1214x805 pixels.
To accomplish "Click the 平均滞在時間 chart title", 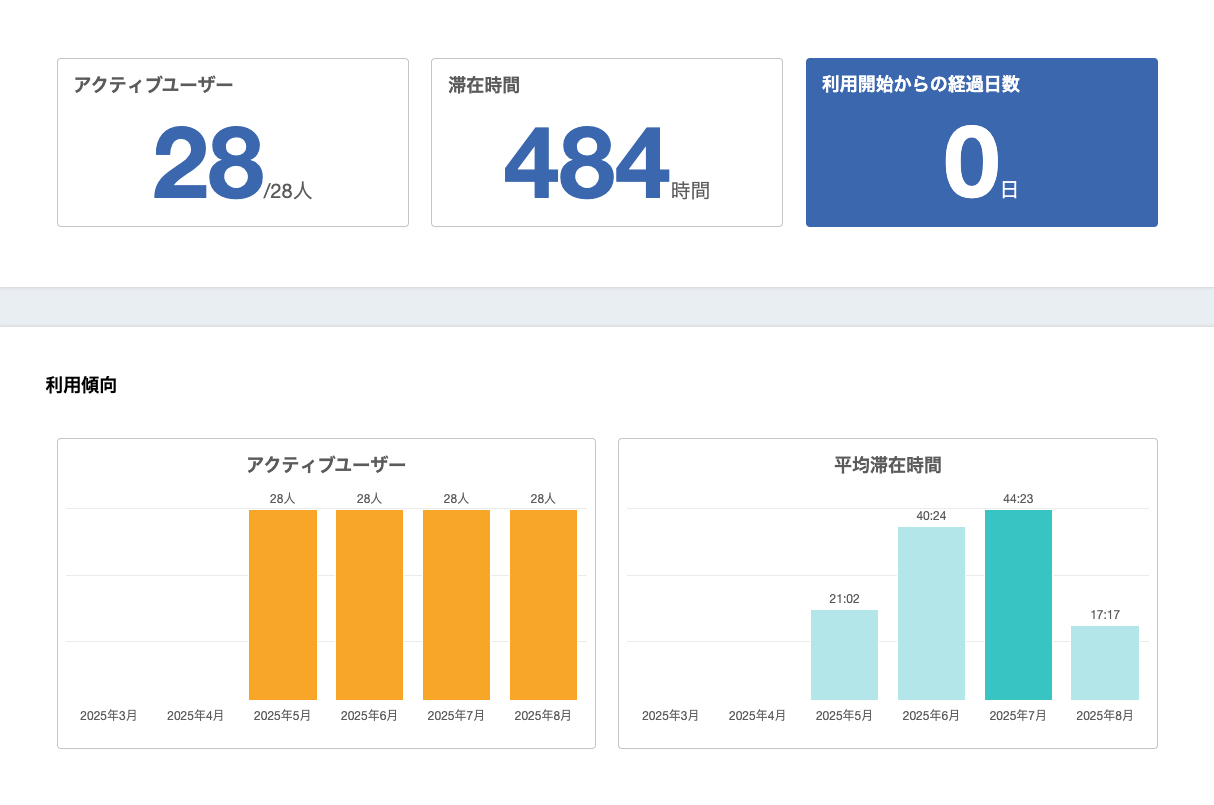I will [888, 465].
